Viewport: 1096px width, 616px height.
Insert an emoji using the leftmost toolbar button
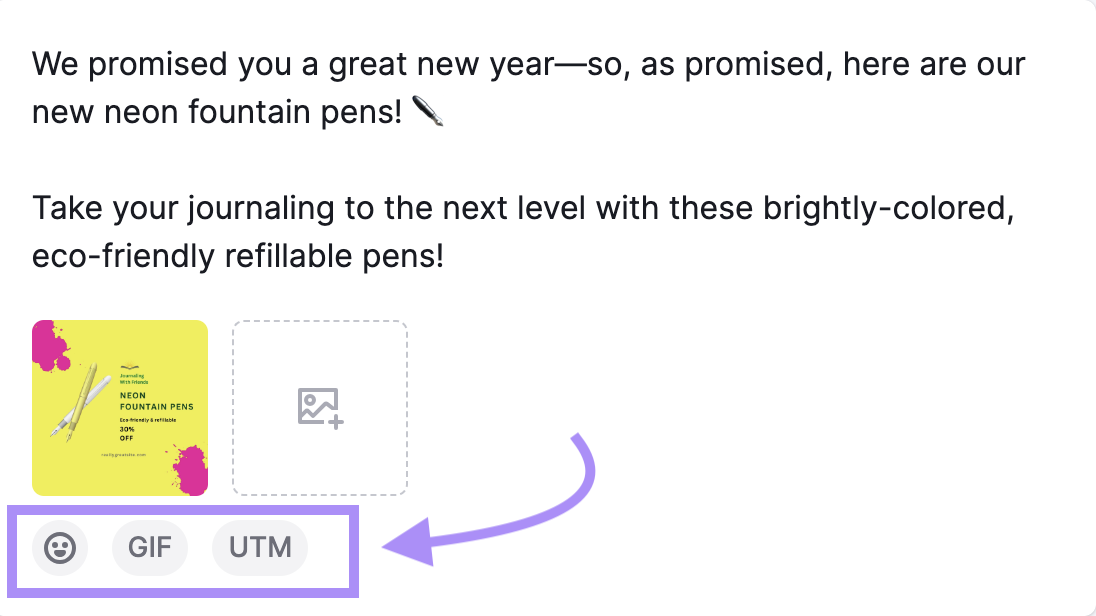tap(60, 548)
